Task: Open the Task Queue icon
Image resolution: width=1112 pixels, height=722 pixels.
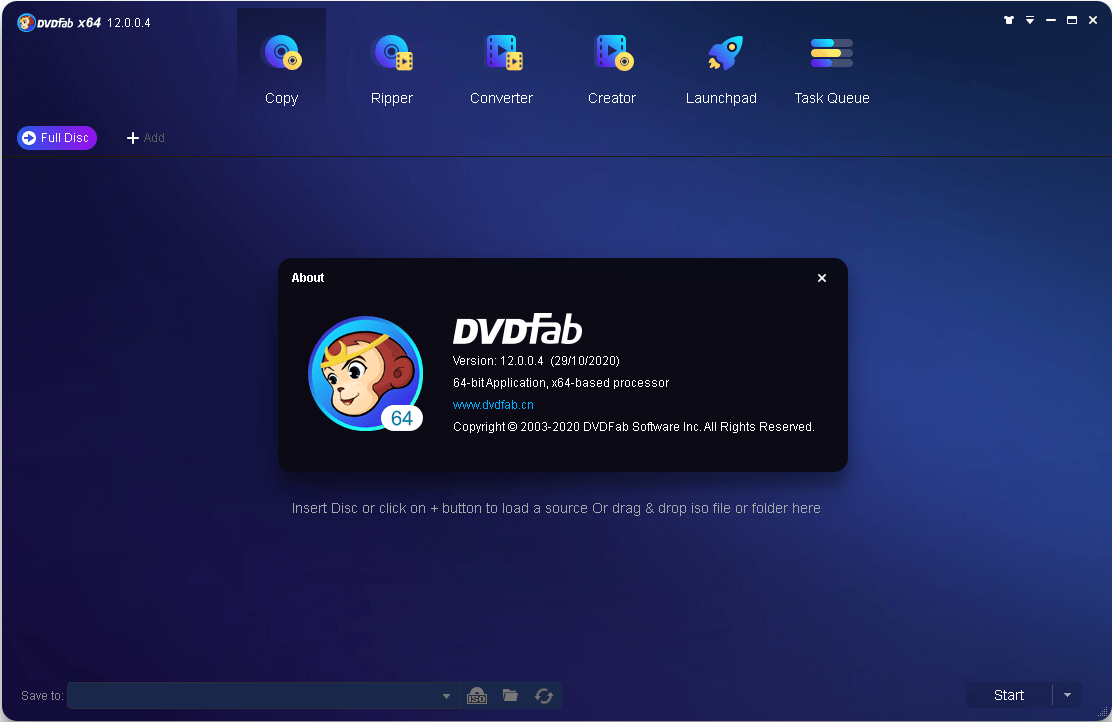Action: pos(831,53)
